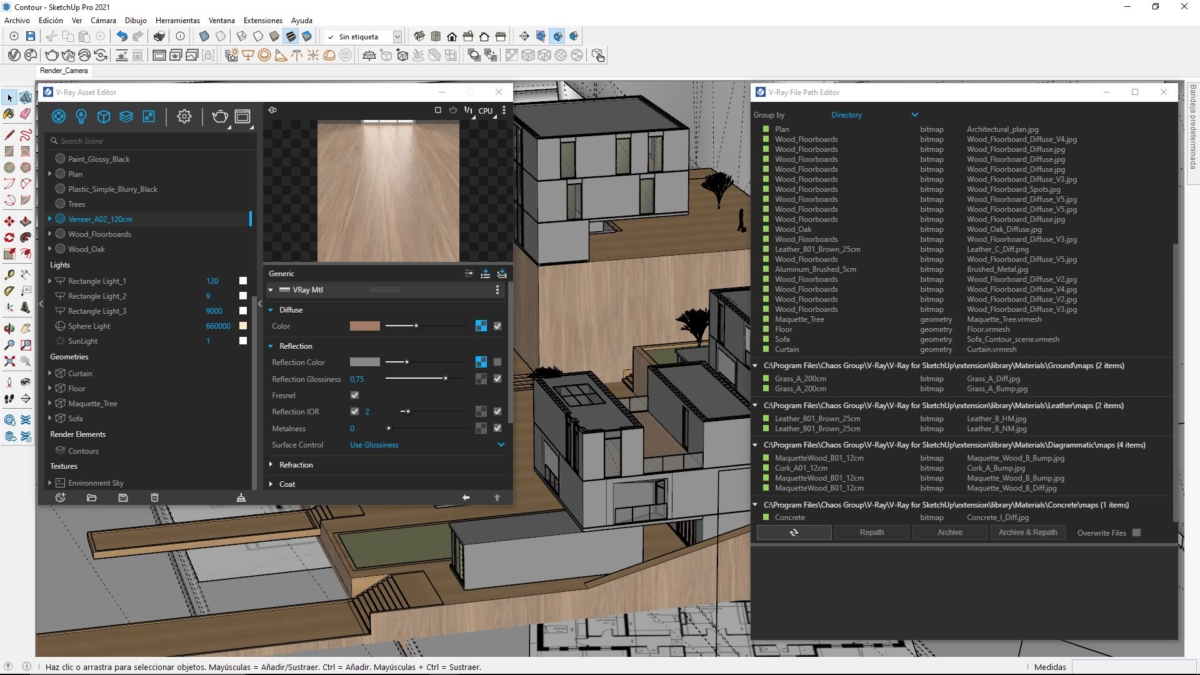Start render with the teapot icon
Screen dimensions: 1200x675
click(x=220, y=116)
